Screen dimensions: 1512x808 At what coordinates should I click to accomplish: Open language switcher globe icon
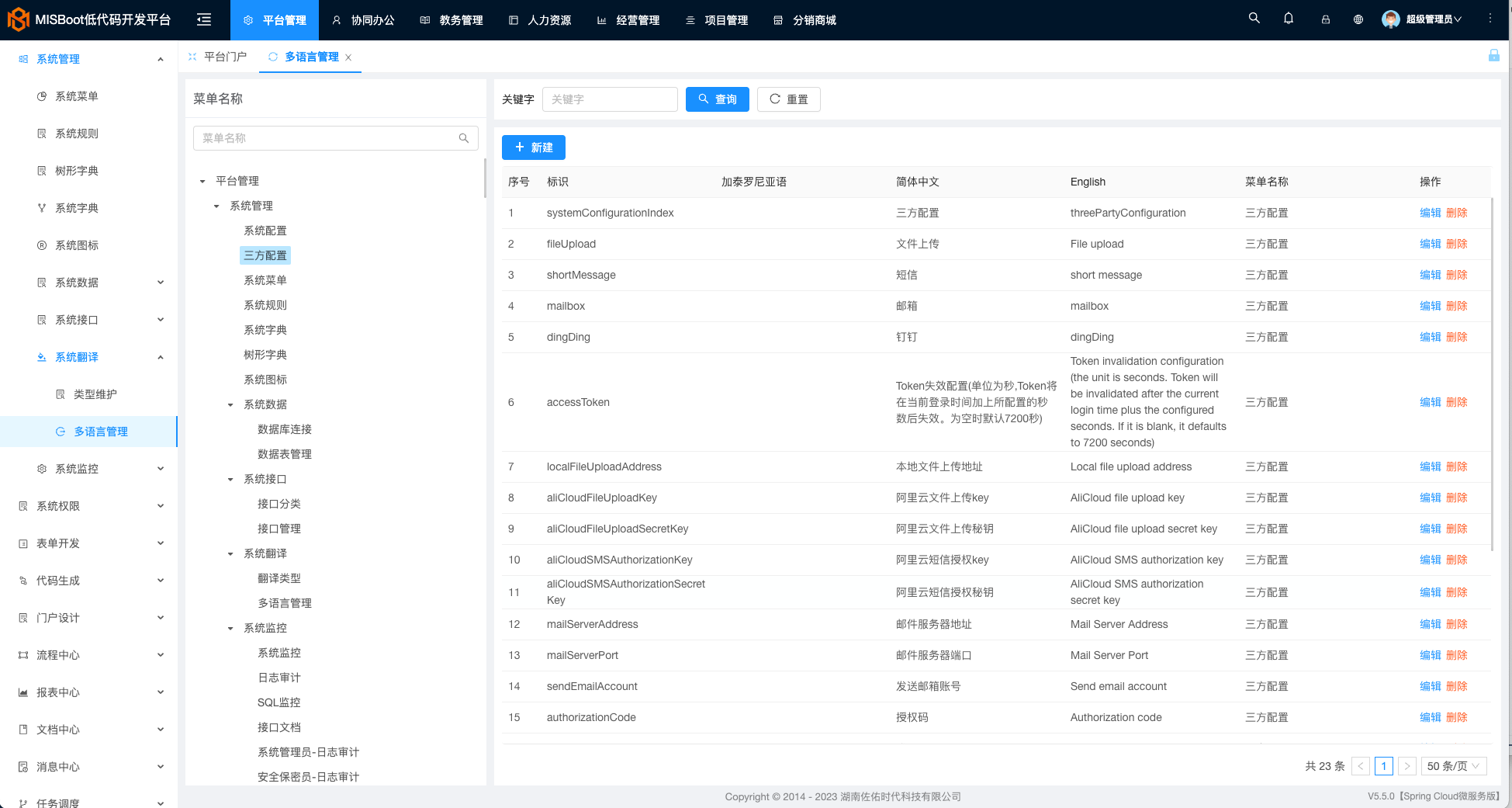click(1358, 19)
